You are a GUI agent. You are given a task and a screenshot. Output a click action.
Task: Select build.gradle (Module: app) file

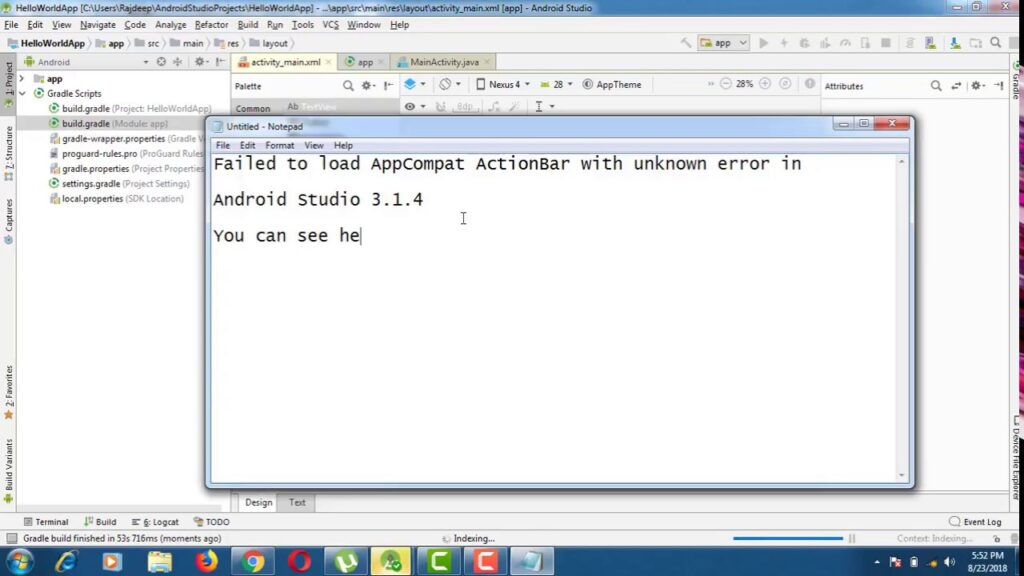114,123
